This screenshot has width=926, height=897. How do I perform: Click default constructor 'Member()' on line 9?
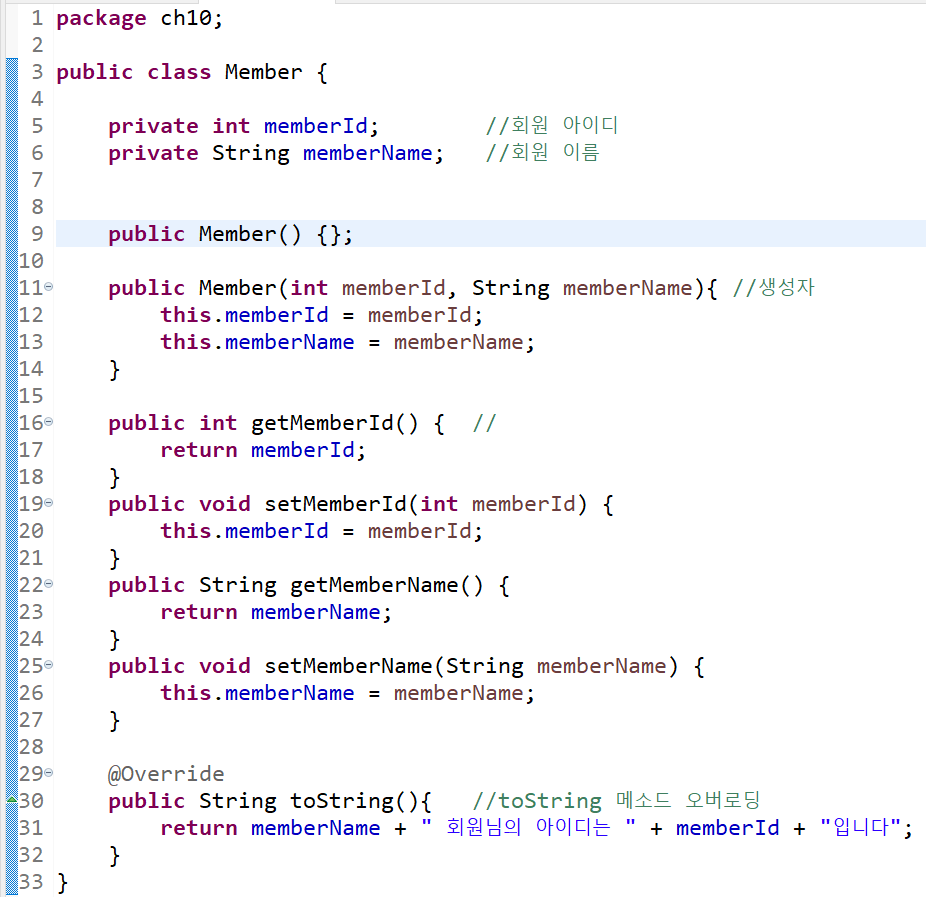tap(250, 234)
